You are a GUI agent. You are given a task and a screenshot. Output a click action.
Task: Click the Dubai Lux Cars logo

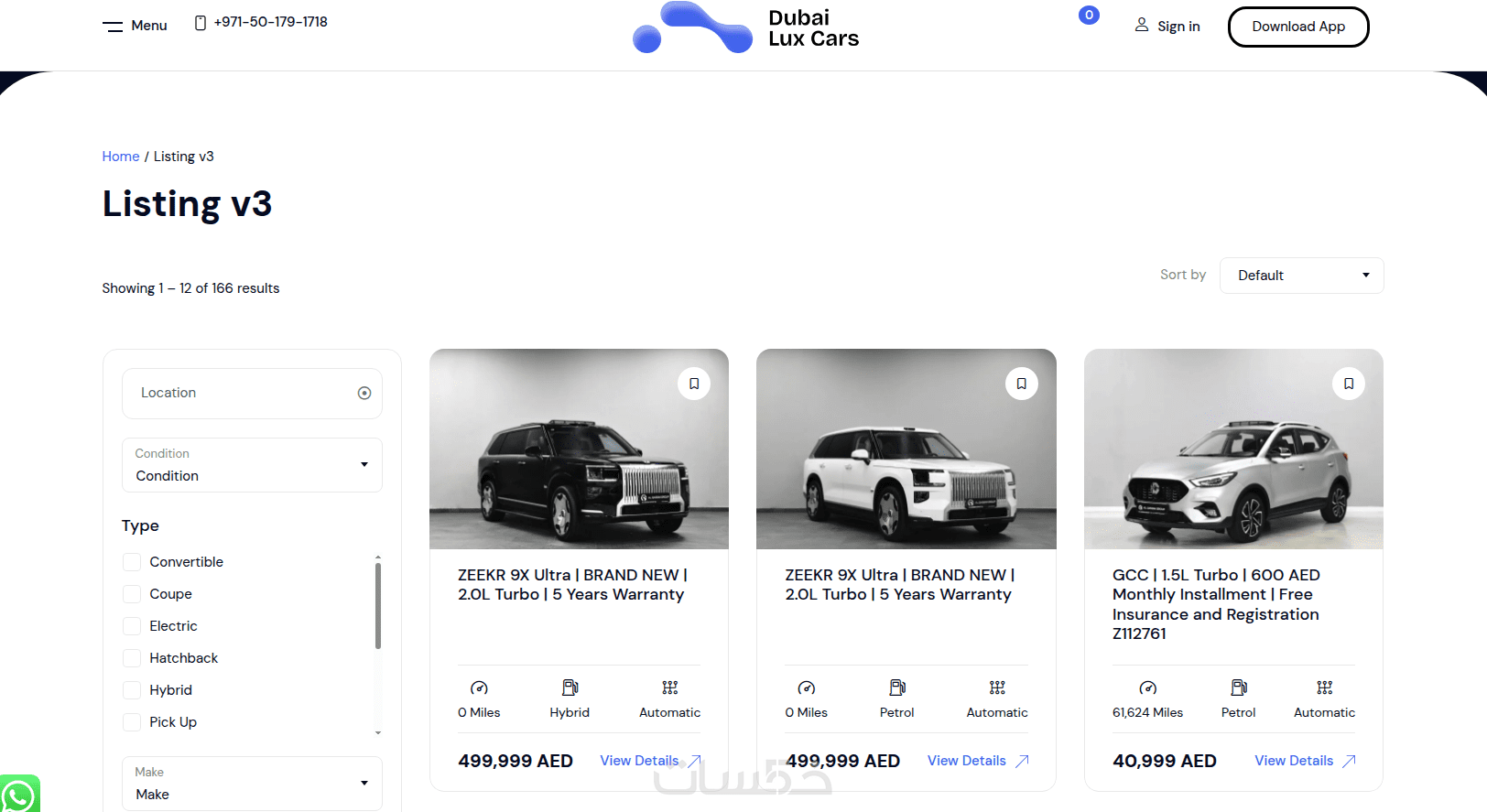point(746,27)
